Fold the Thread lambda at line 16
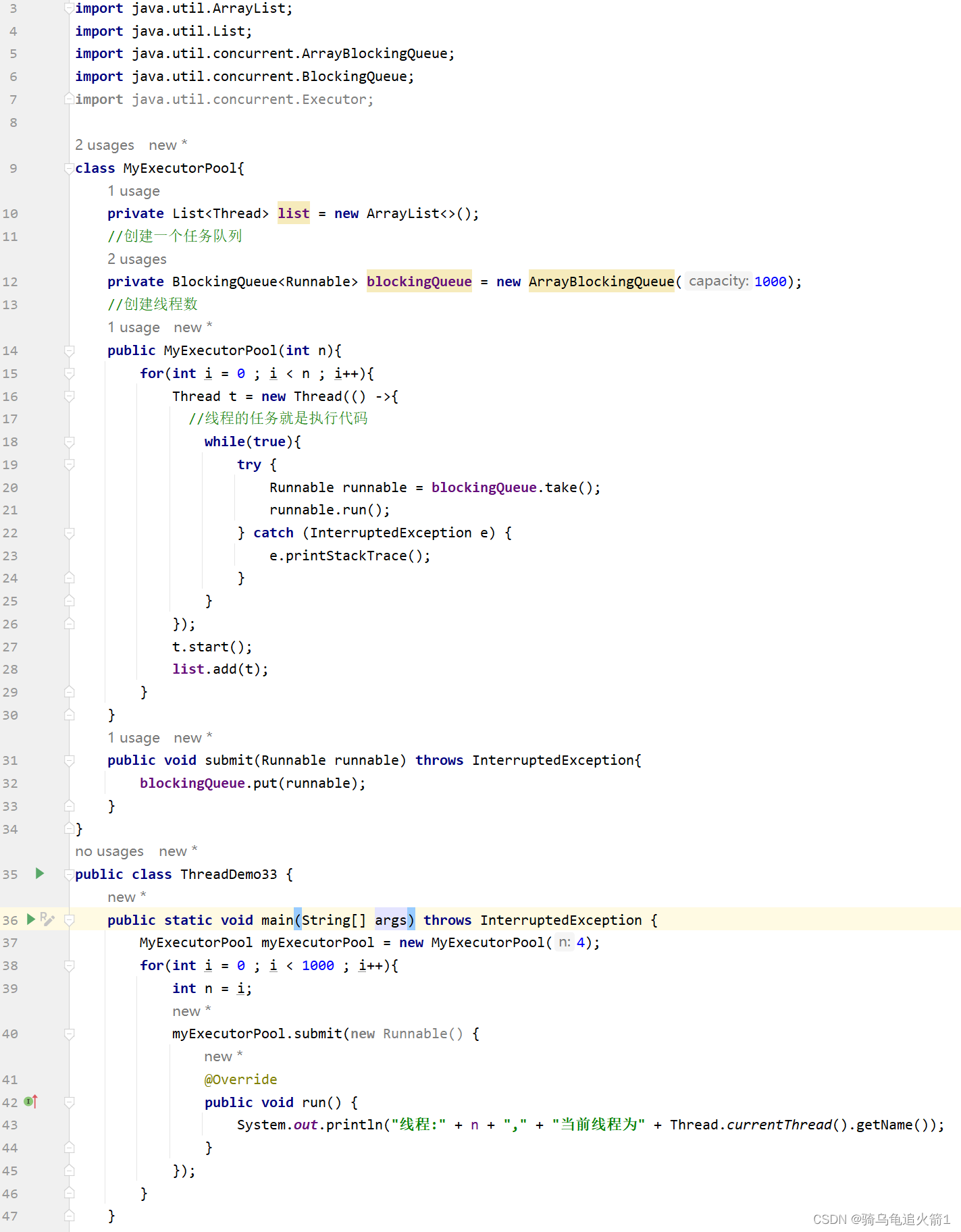Viewport: 961px width, 1232px height. click(69, 396)
